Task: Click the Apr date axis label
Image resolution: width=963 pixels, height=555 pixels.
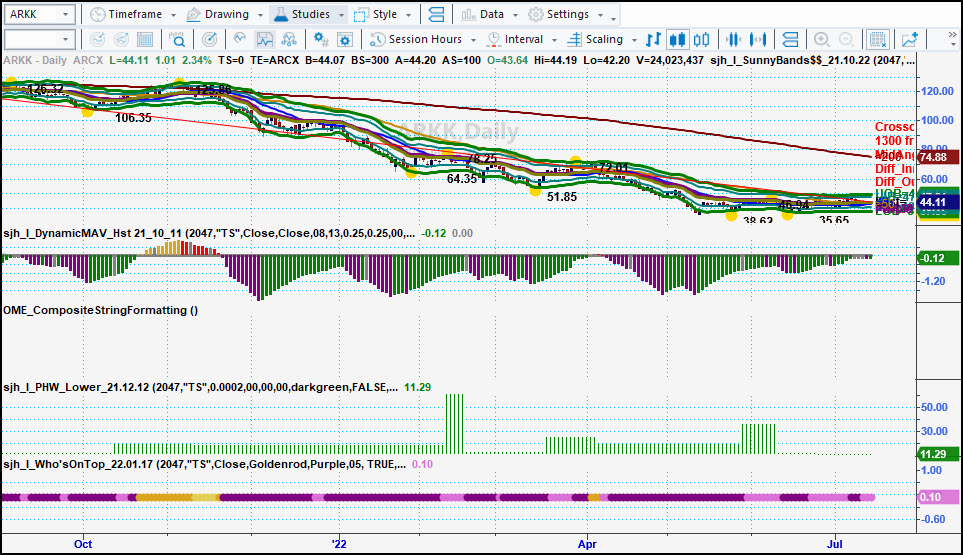Action: (x=587, y=544)
